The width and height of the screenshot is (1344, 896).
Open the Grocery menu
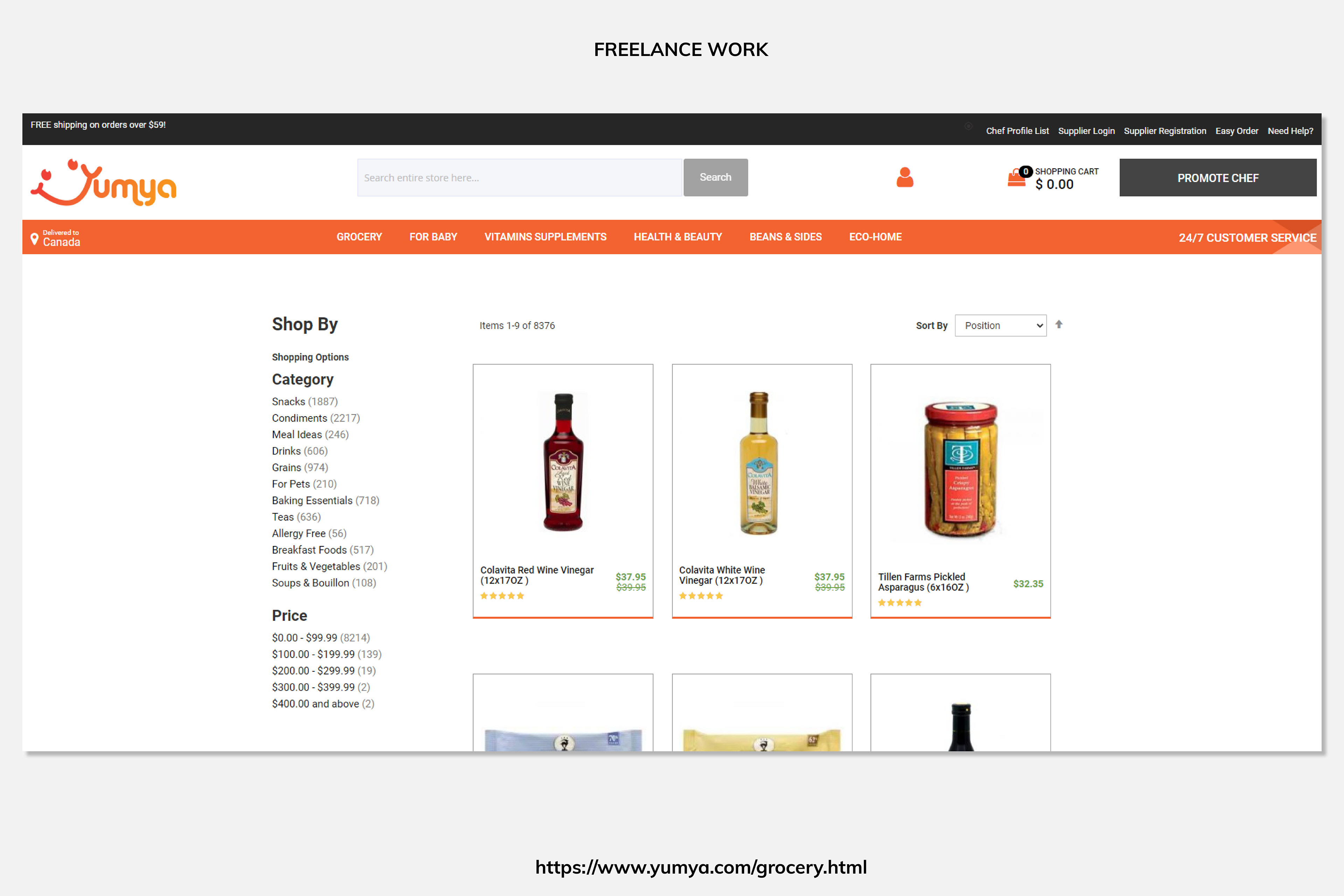(359, 237)
